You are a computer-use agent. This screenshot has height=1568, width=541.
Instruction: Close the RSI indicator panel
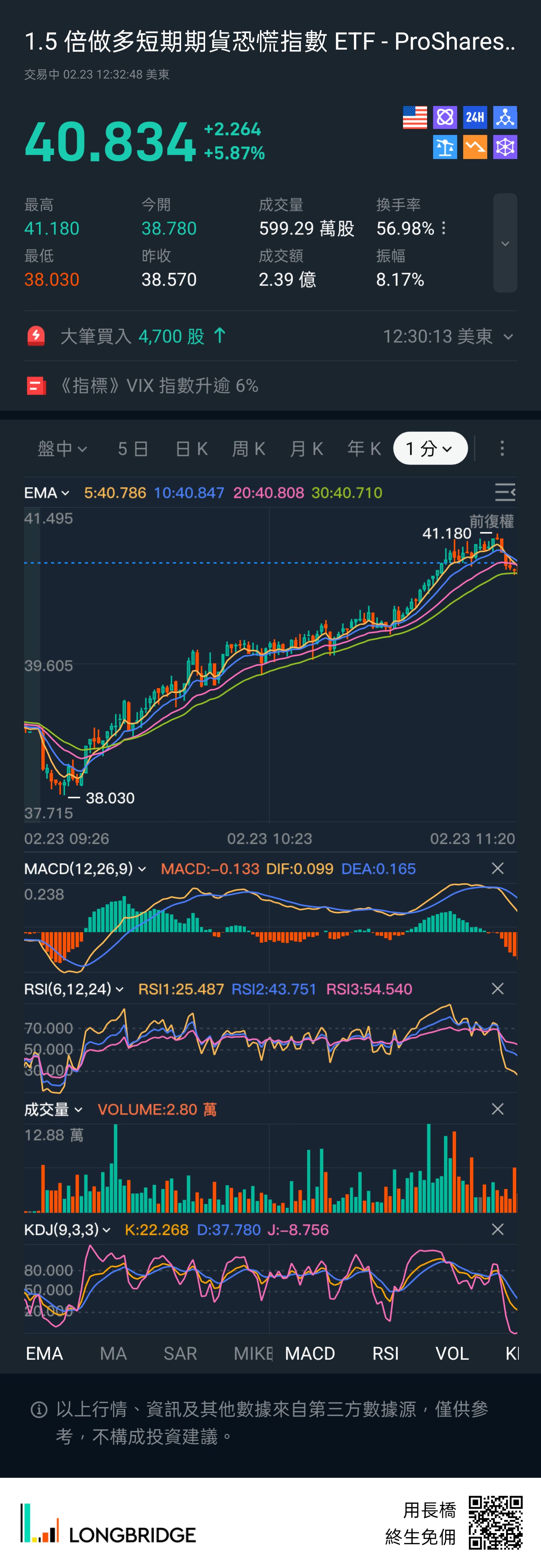pyautogui.click(x=497, y=988)
